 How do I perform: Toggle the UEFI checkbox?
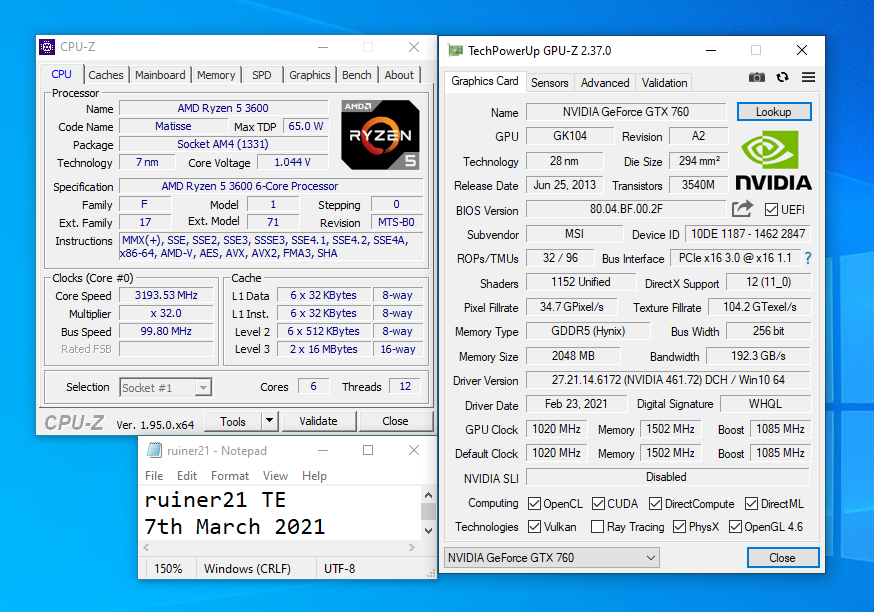tap(771, 210)
